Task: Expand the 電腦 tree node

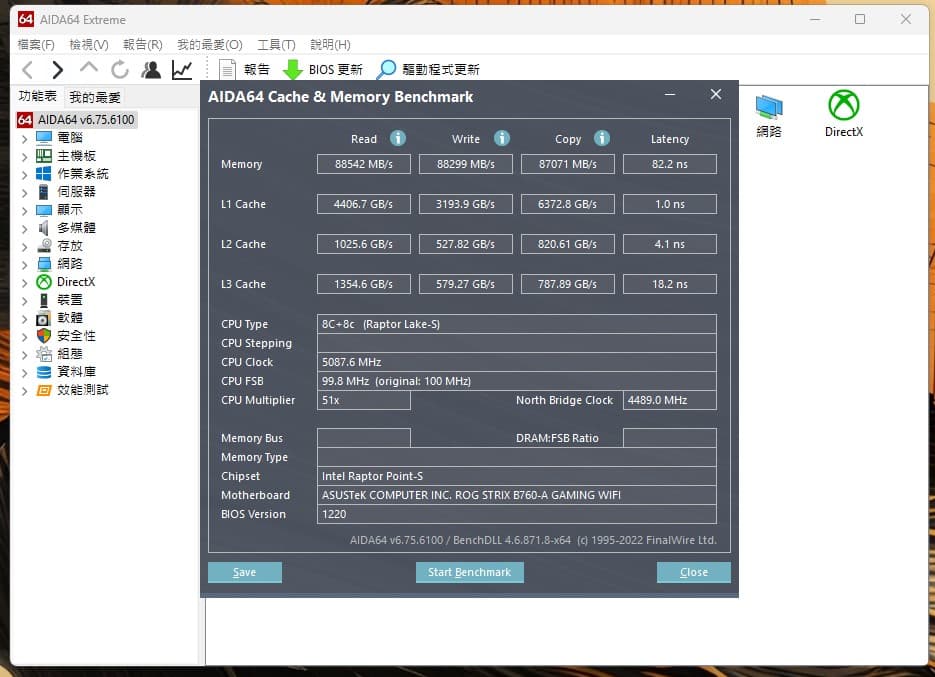Action: [x=24, y=139]
